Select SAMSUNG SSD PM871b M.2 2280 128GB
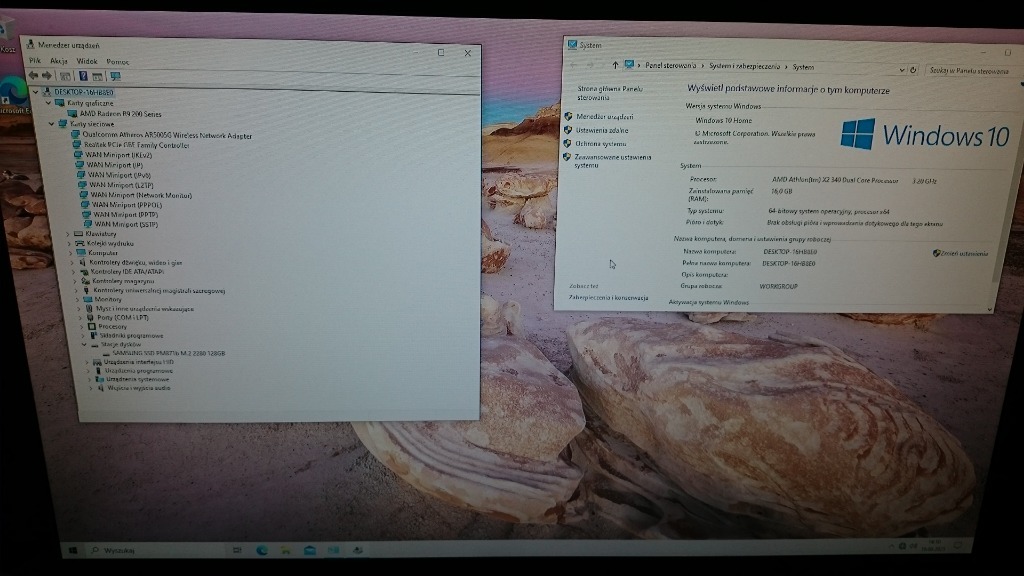 click(168, 353)
